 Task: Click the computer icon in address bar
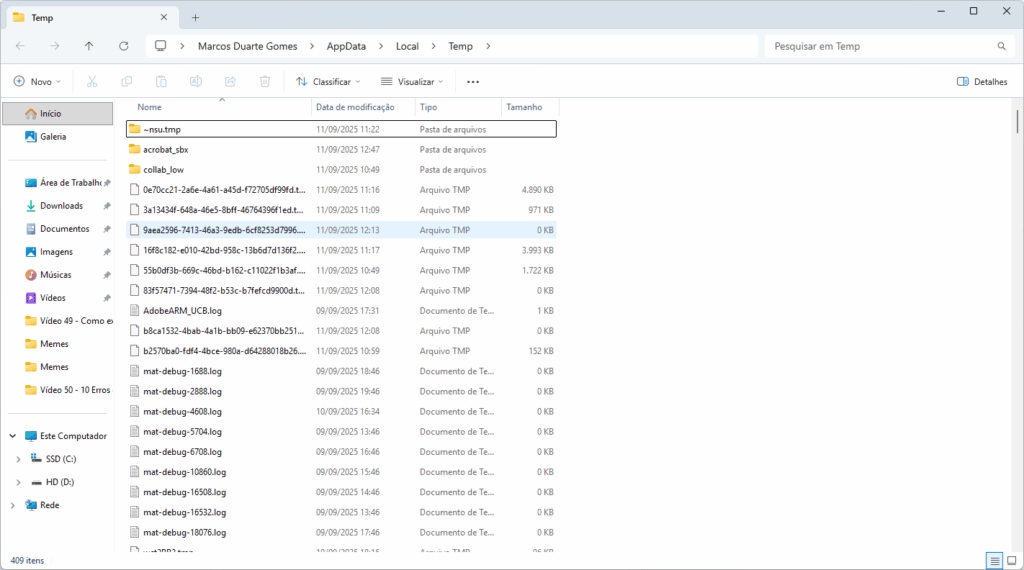pyautogui.click(x=161, y=46)
